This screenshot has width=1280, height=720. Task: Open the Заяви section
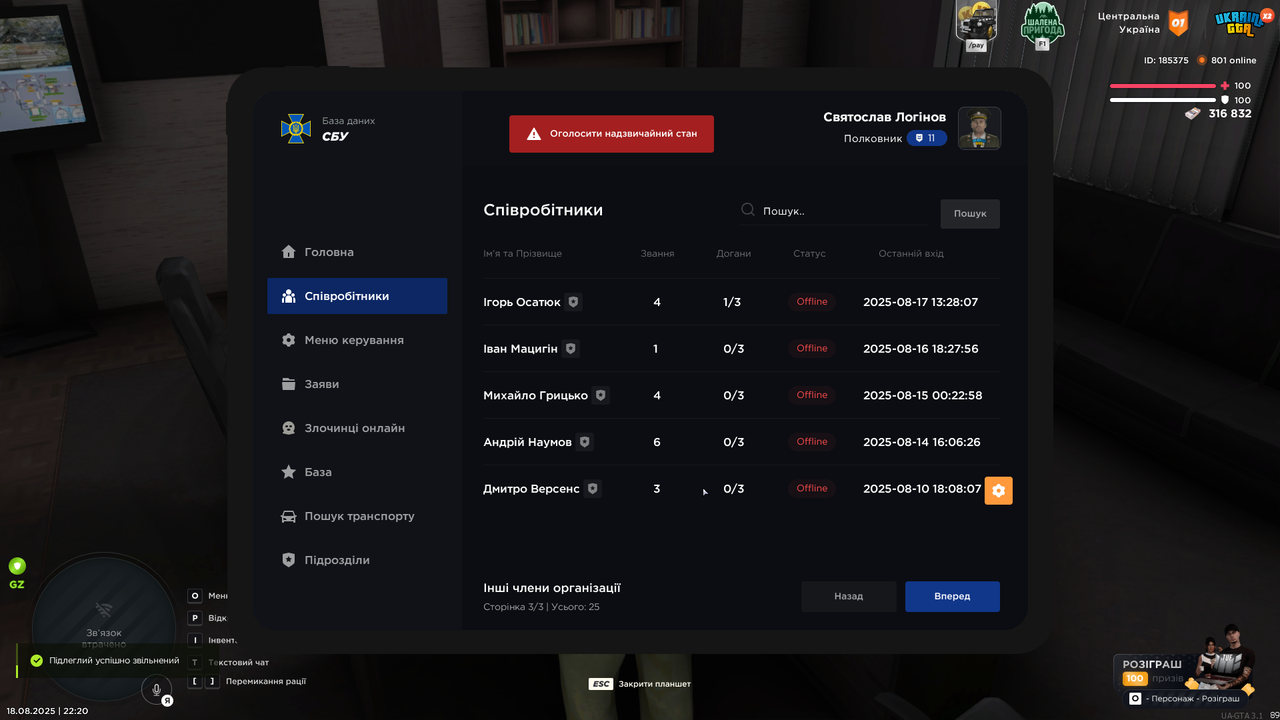click(x=357, y=384)
